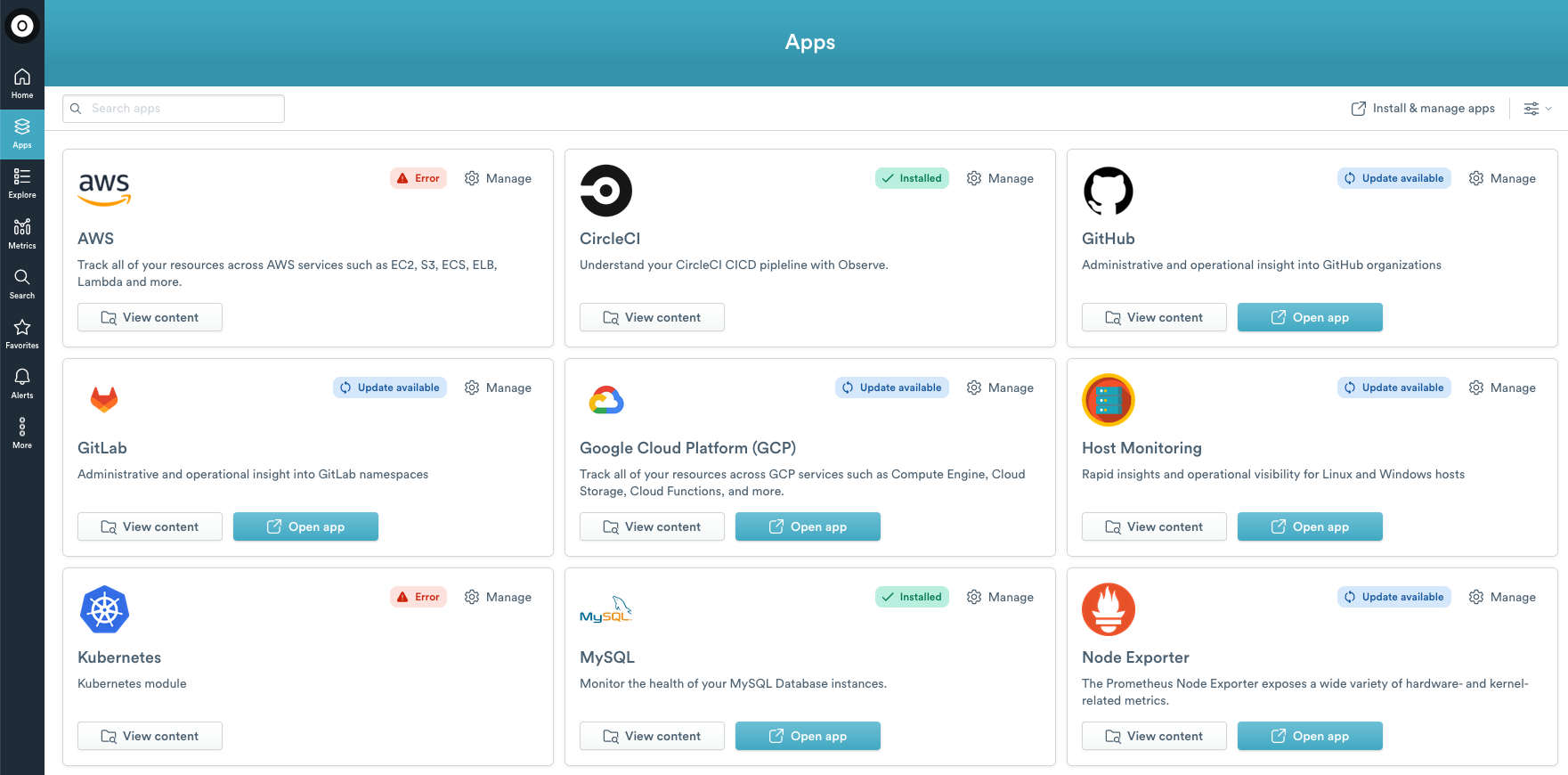The image size is (1568, 775).
Task: Manage the Google Cloud Platform app
Action: click(1000, 387)
